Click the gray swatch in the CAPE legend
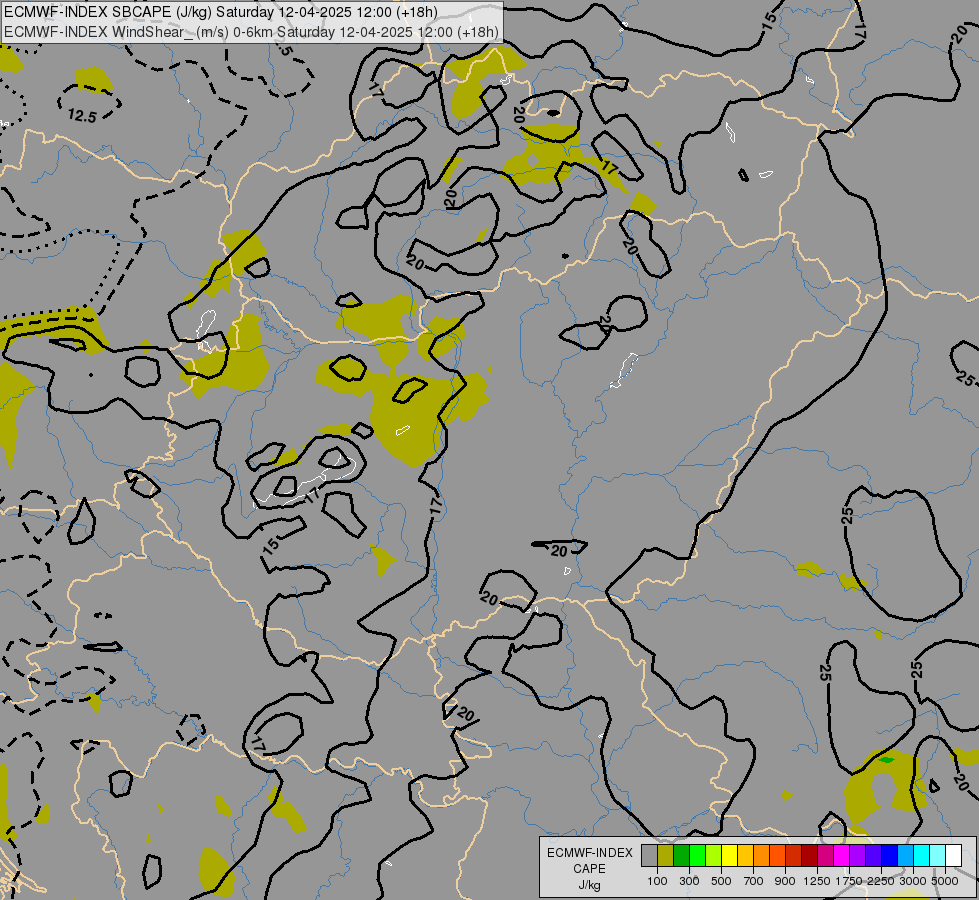Viewport: 979px width, 900px height. click(x=649, y=855)
